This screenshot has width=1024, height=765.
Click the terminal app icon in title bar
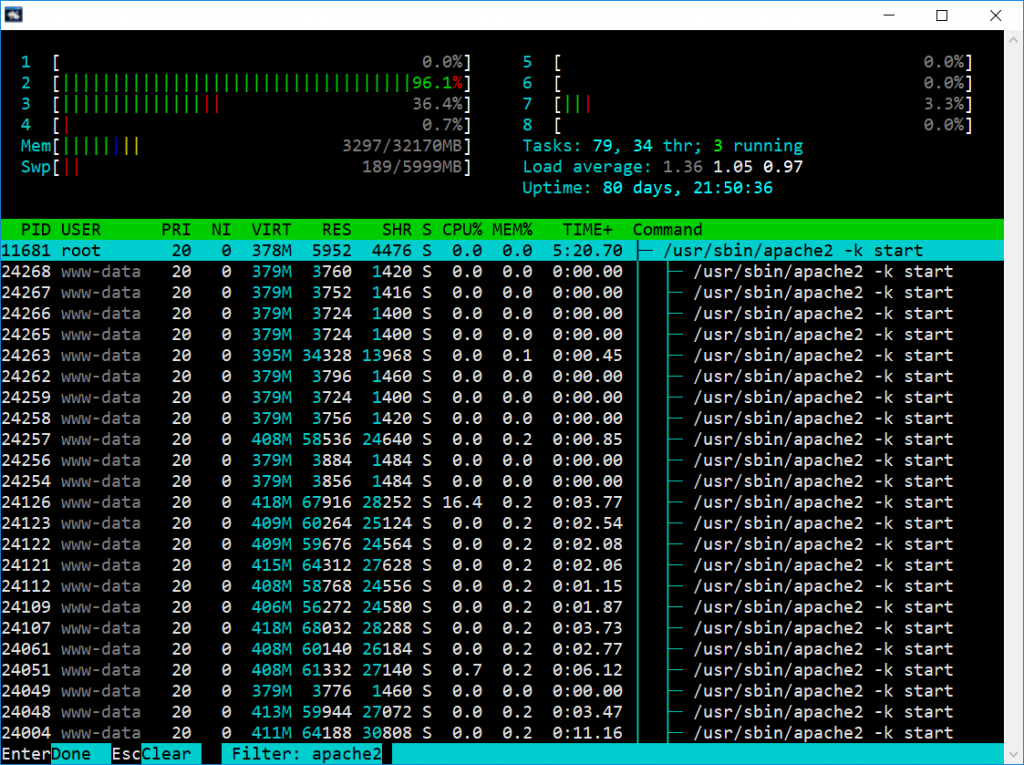click(x=14, y=14)
